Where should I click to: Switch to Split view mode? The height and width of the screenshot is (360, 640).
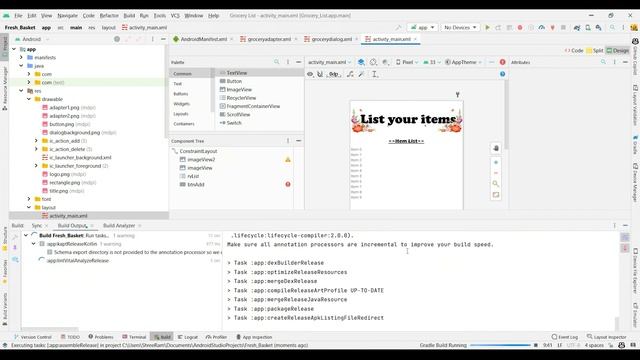point(595,51)
